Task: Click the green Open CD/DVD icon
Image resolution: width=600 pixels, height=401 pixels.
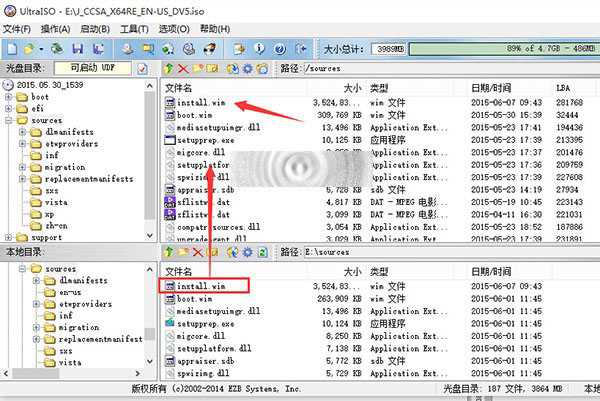Action: 57,49
